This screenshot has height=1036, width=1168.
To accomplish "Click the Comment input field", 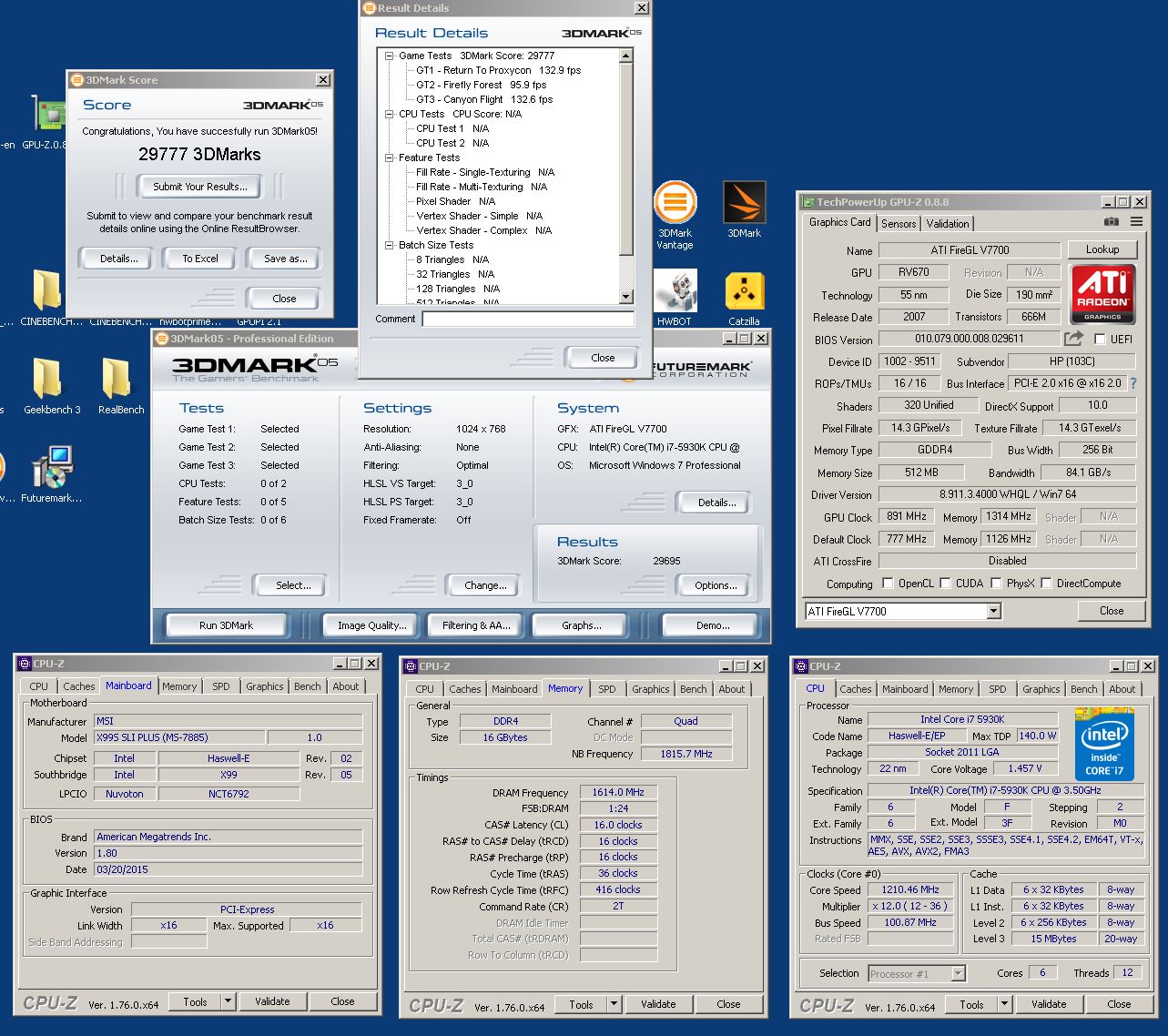I will click(x=528, y=320).
